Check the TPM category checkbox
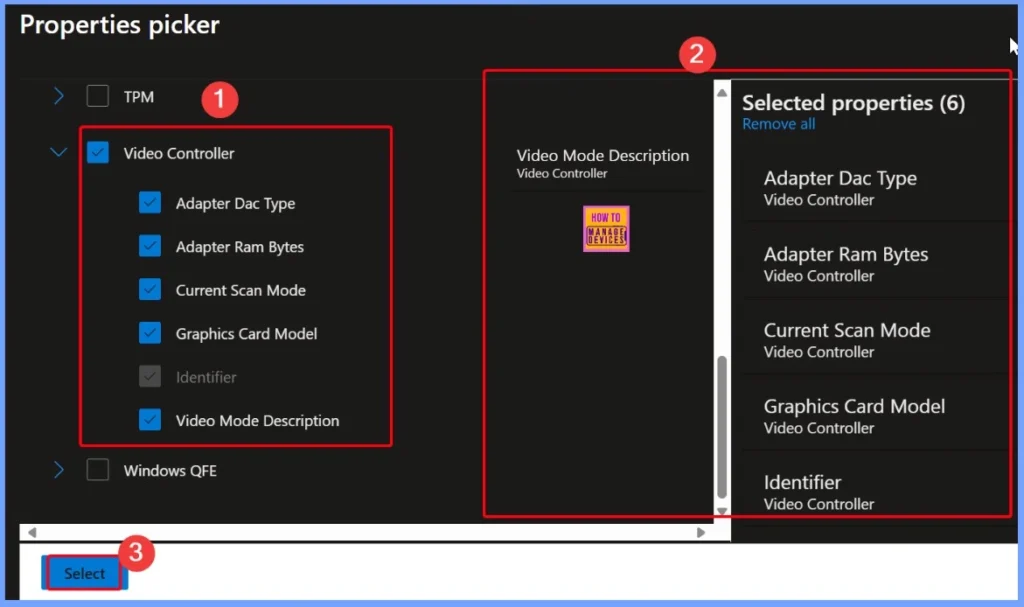 click(98, 97)
